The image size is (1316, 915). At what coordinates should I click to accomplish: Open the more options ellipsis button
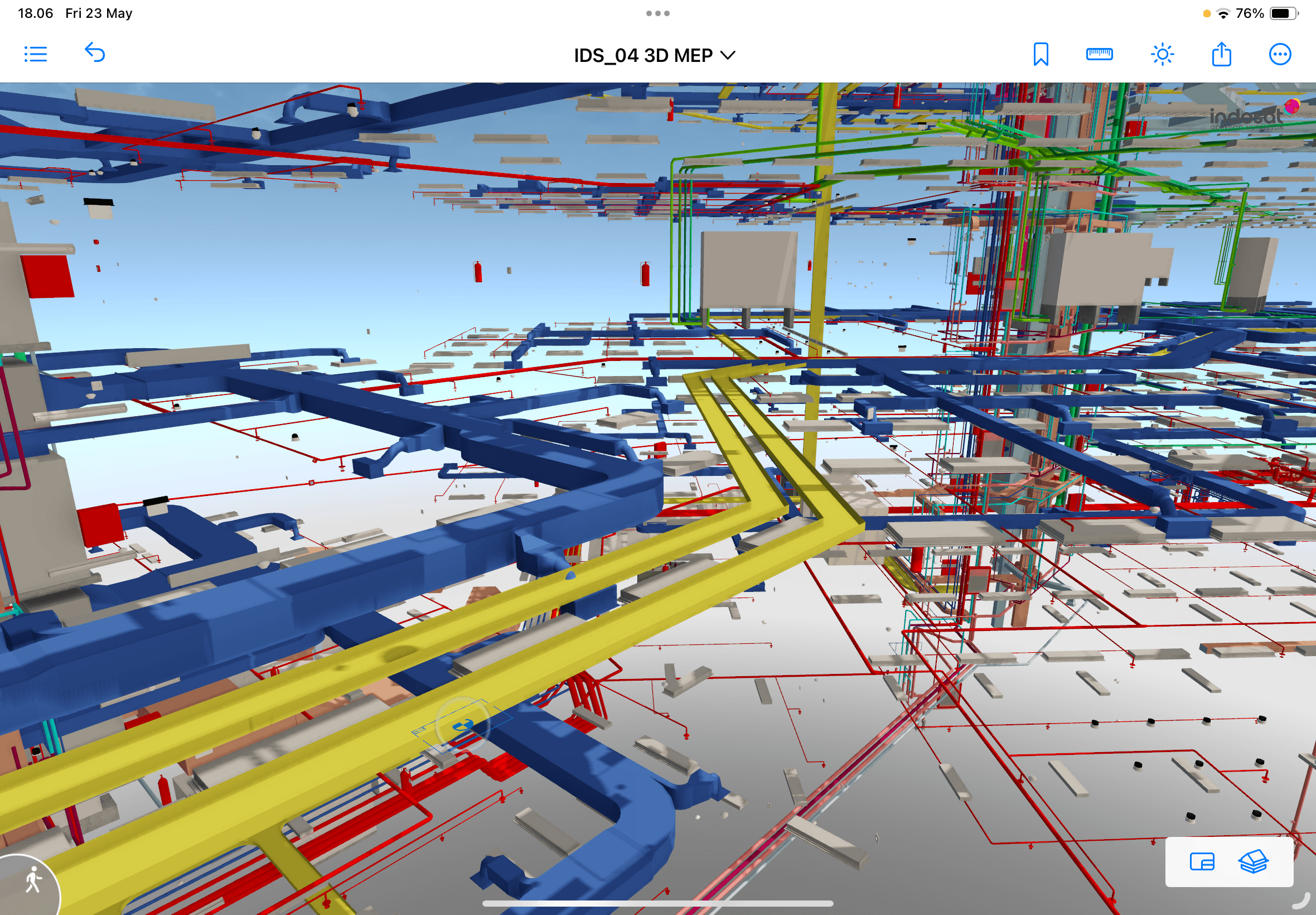[x=1279, y=55]
